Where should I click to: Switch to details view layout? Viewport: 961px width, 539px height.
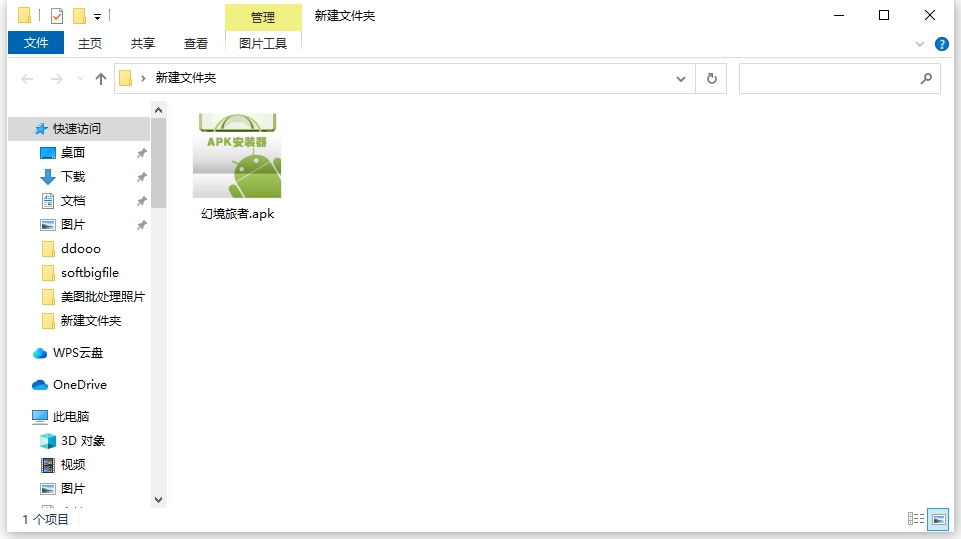pyautogui.click(x=916, y=519)
